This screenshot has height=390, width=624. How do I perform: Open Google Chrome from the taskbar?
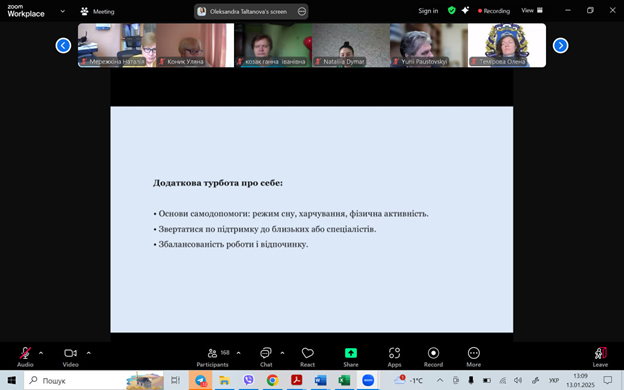(272, 380)
